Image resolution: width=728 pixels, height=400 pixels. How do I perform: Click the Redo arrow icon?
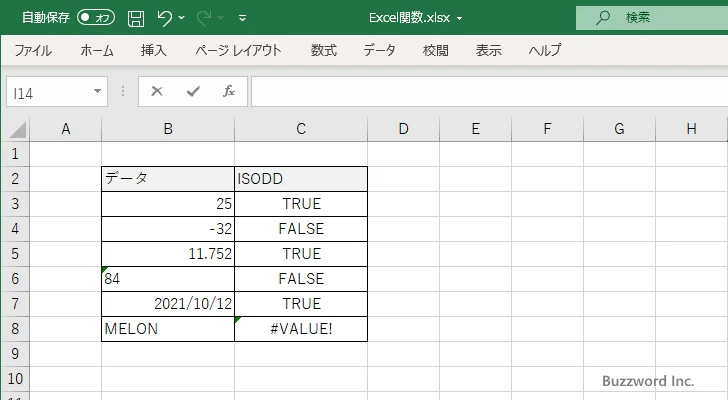point(204,18)
